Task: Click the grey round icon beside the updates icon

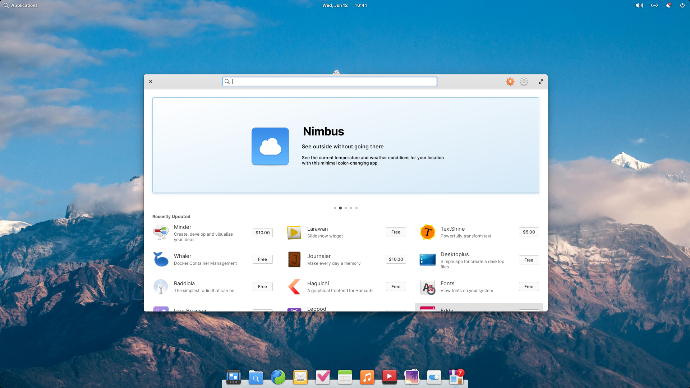Action: (524, 81)
